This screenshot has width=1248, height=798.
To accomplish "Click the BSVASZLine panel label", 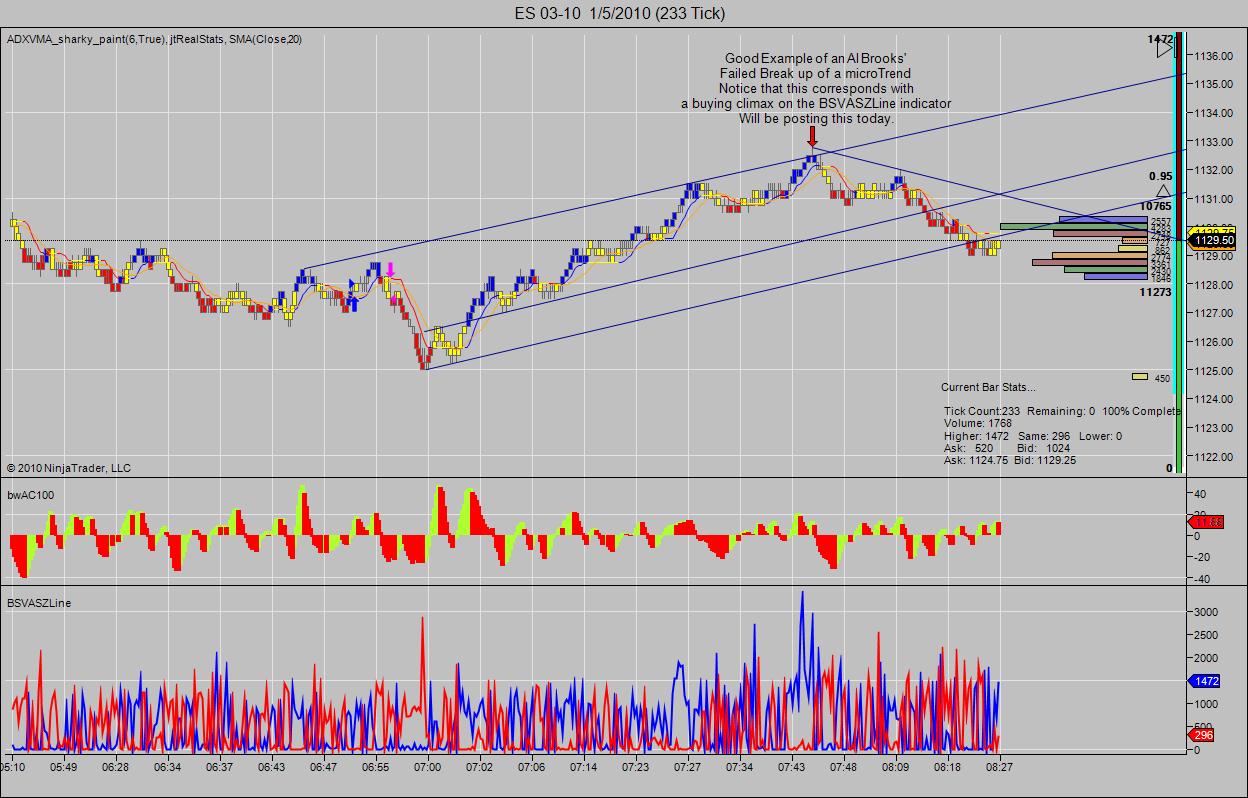I will pyautogui.click(x=39, y=603).
